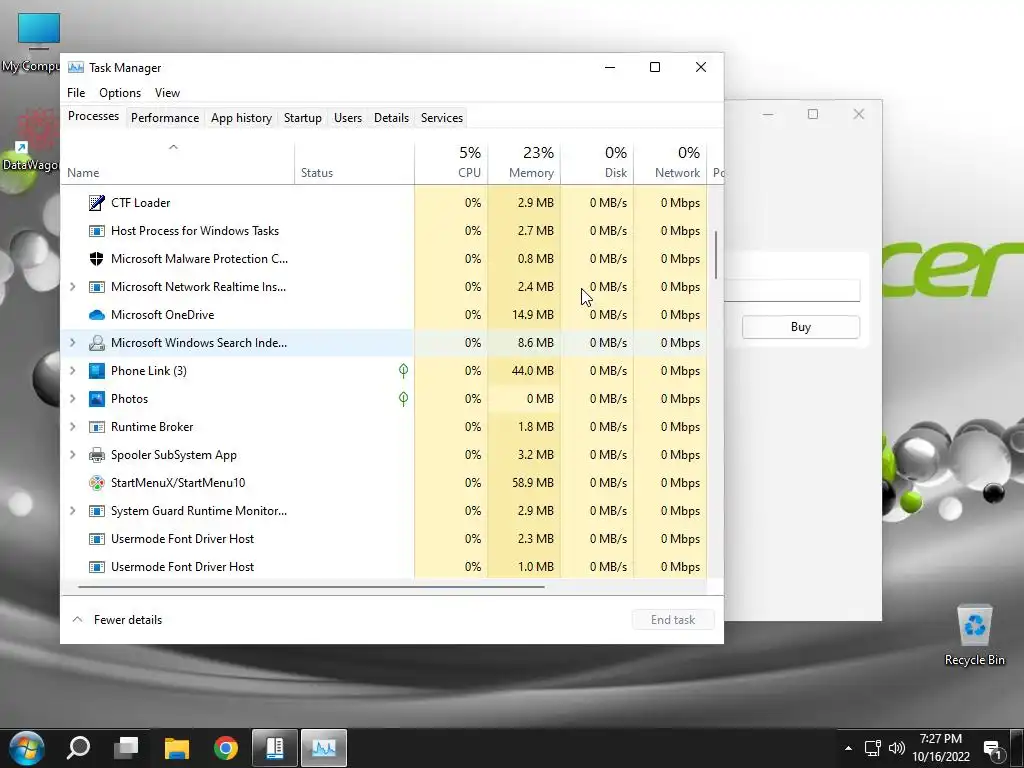Click the Phone Link app icon

pos(97,371)
